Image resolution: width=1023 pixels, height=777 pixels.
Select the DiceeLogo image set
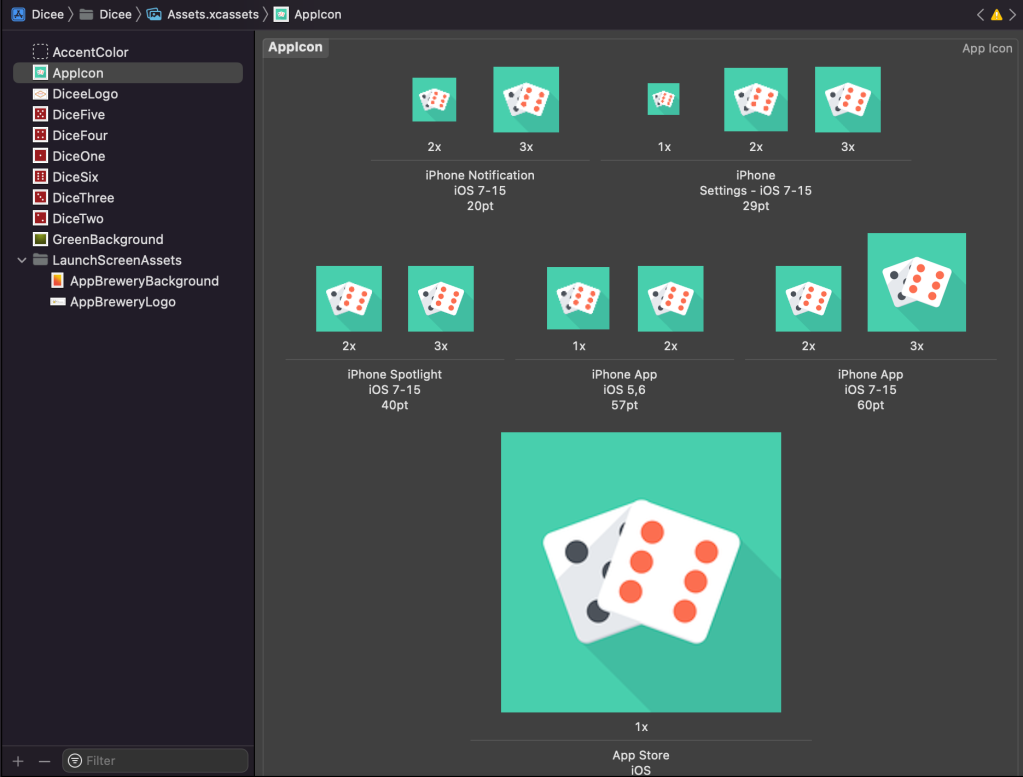pos(85,94)
